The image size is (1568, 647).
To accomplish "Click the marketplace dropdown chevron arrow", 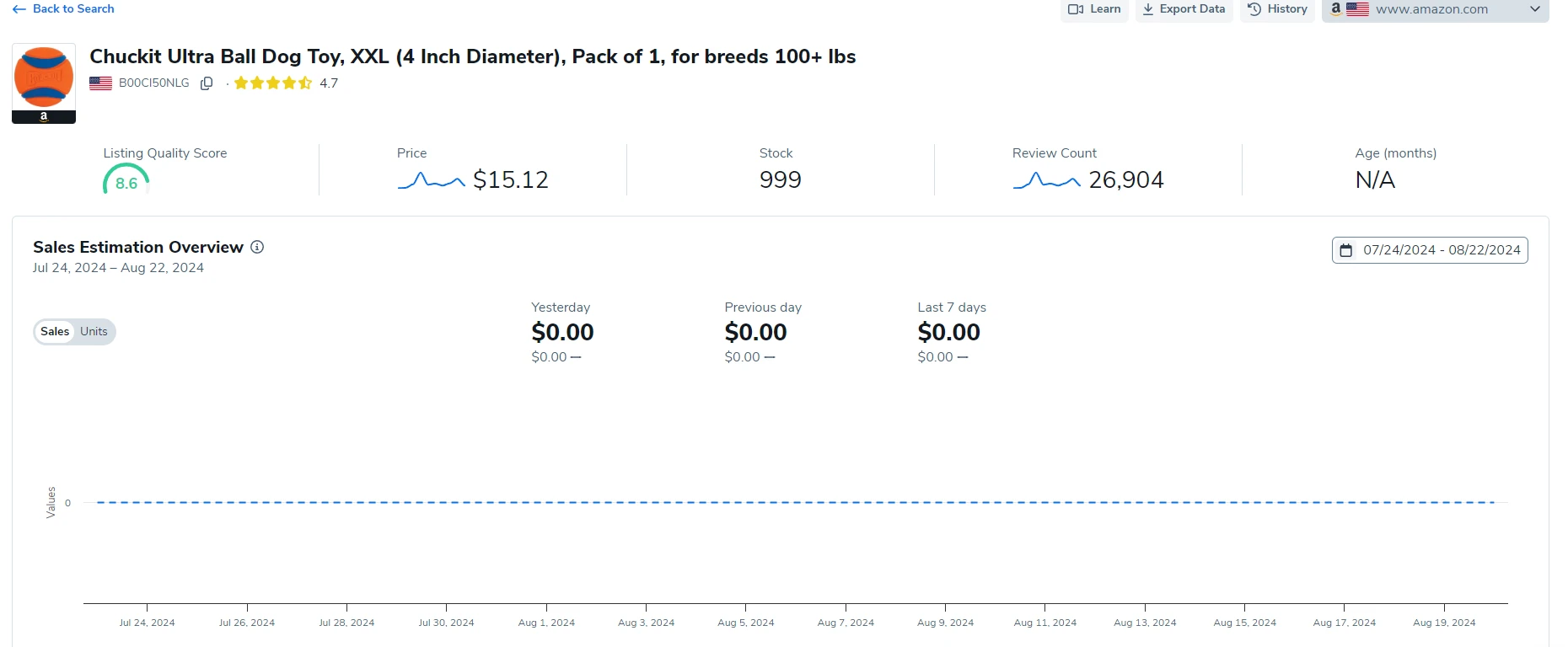I will pyautogui.click(x=1535, y=9).
